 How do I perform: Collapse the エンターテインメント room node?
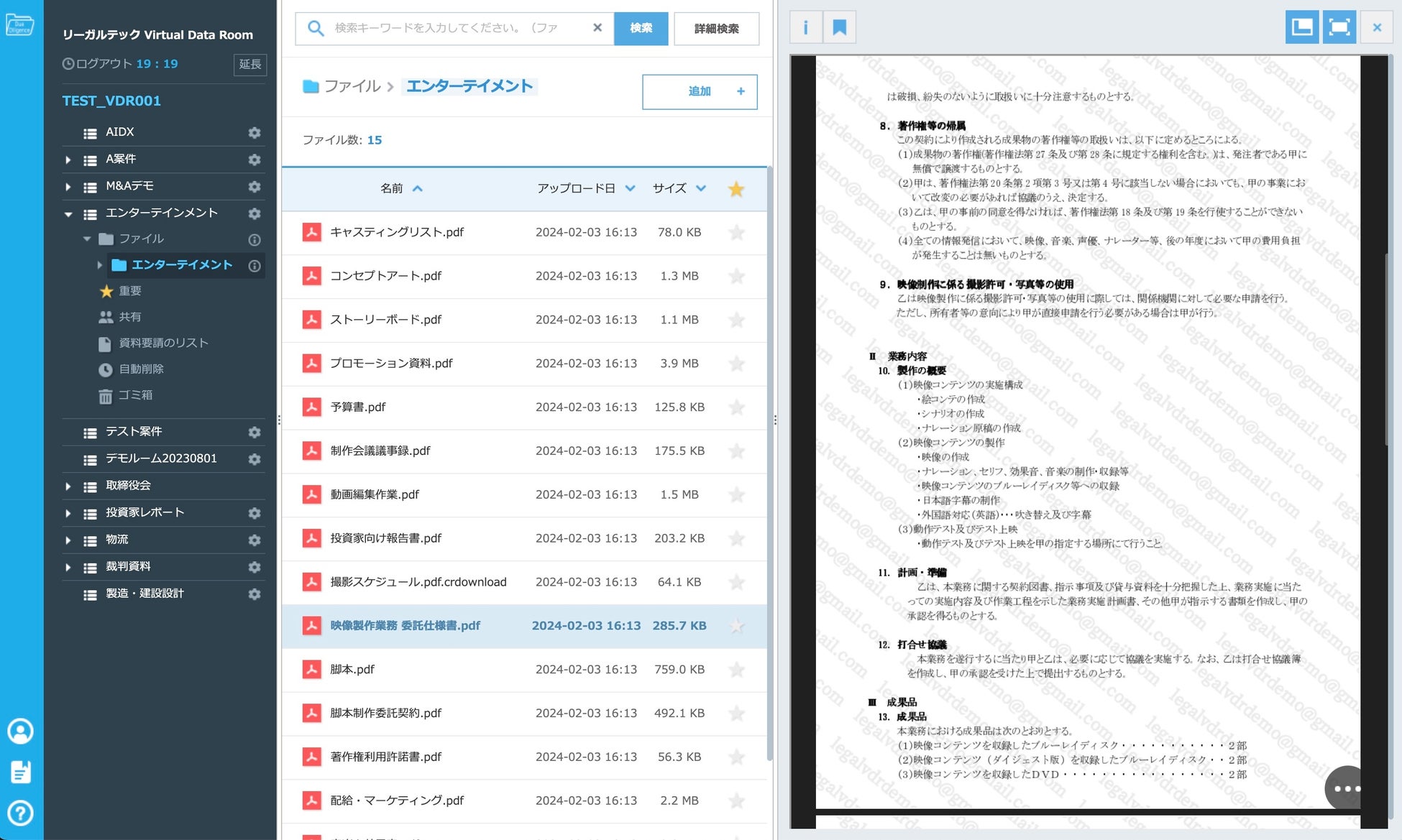point(68,213)
